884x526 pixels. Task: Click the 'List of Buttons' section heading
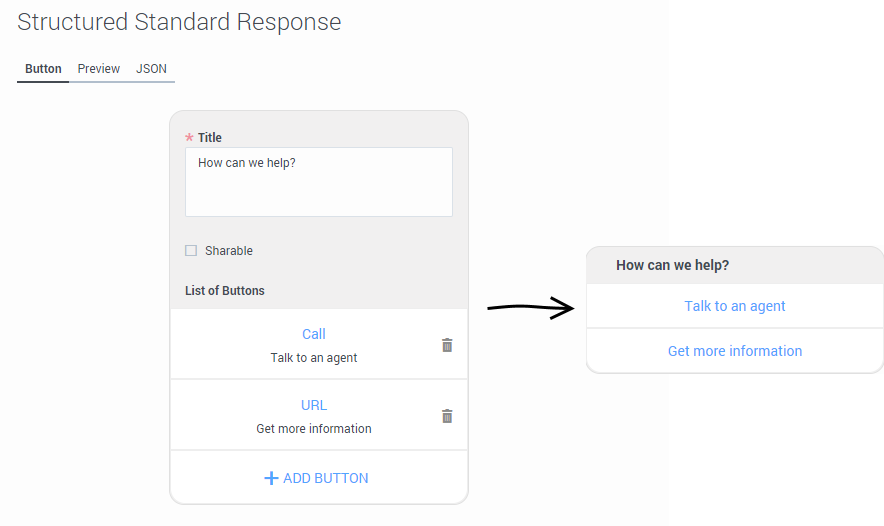[225, 291]
